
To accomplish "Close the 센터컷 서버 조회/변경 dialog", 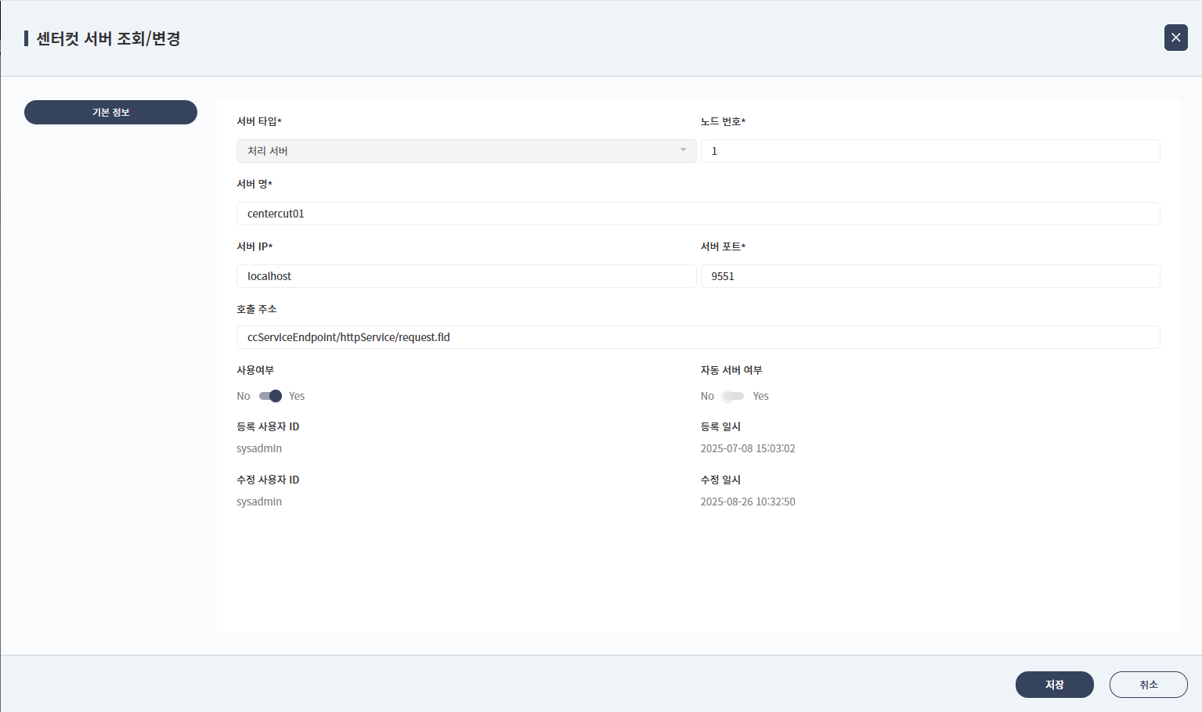I will pos(1175,37).
